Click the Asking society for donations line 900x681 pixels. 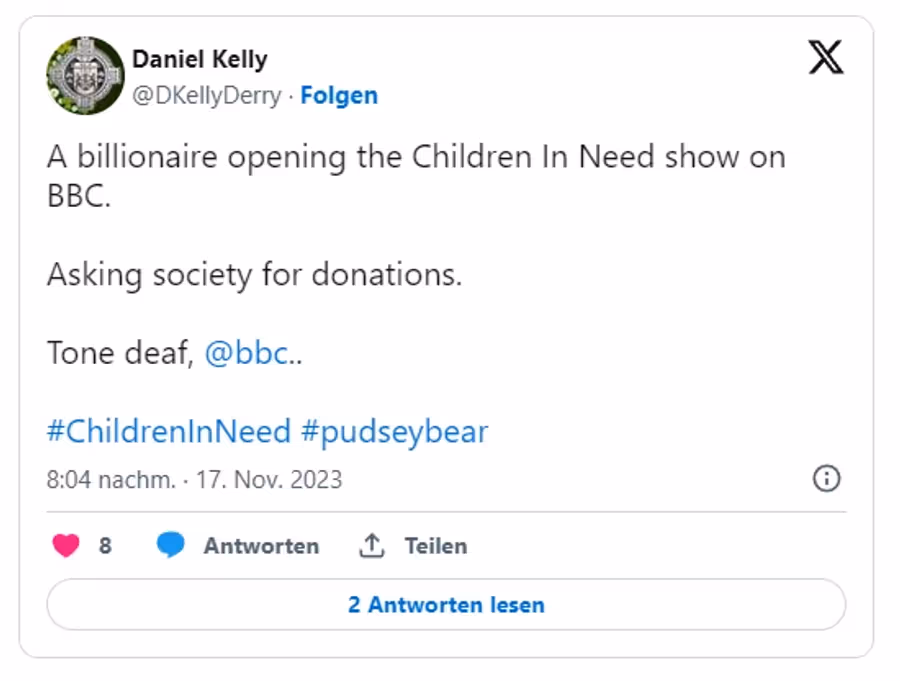click(254, 274)
